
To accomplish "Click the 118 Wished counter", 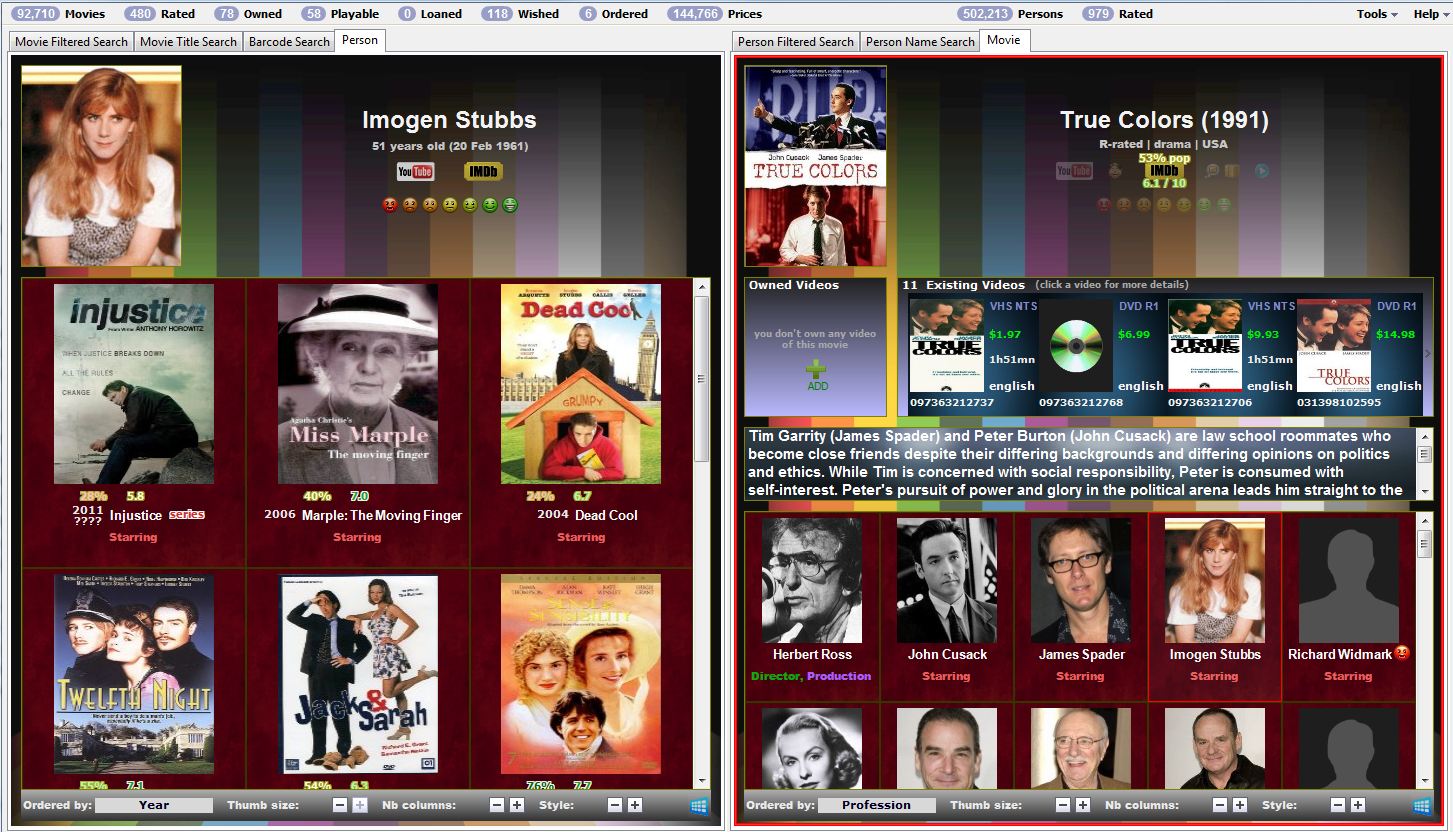I will click(520, 14).
